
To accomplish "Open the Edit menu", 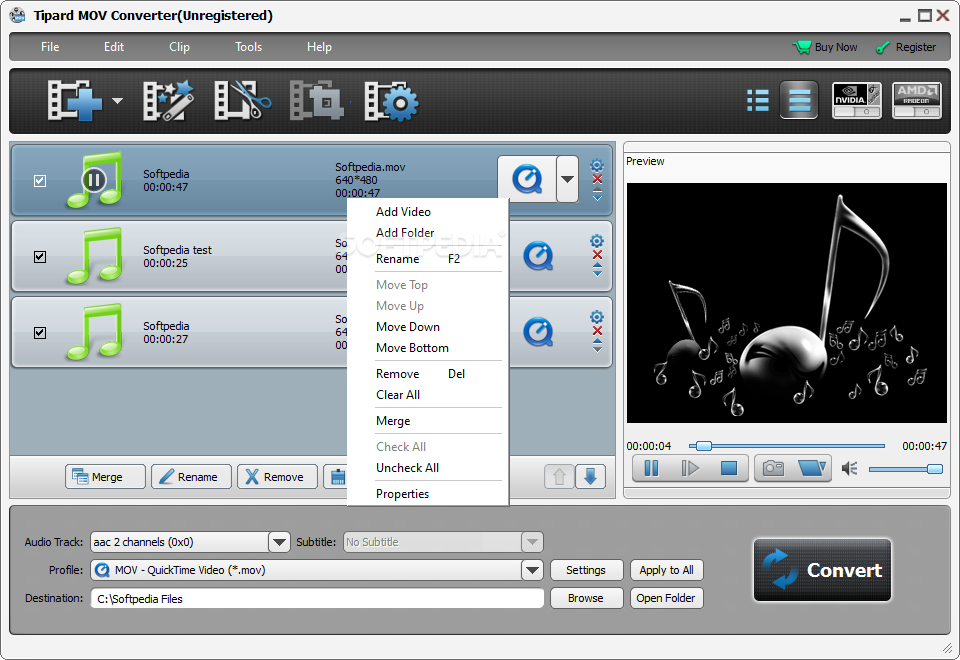I will (x=114, y=47).
